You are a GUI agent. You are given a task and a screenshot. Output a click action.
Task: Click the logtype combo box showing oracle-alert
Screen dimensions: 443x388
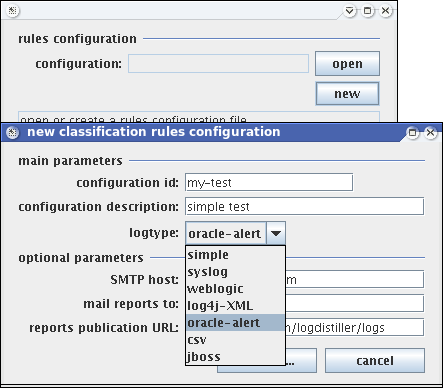pyautogui.click(x=235, y=233)
